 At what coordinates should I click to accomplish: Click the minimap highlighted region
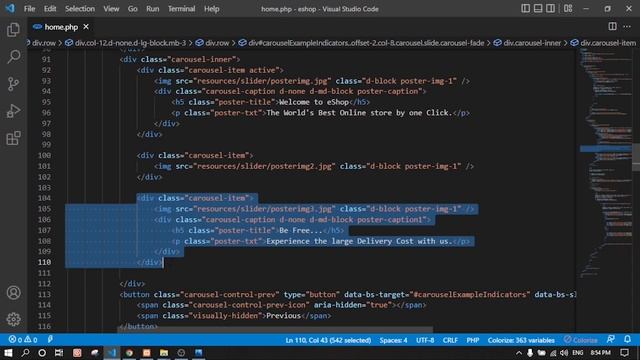click(606, 149)
